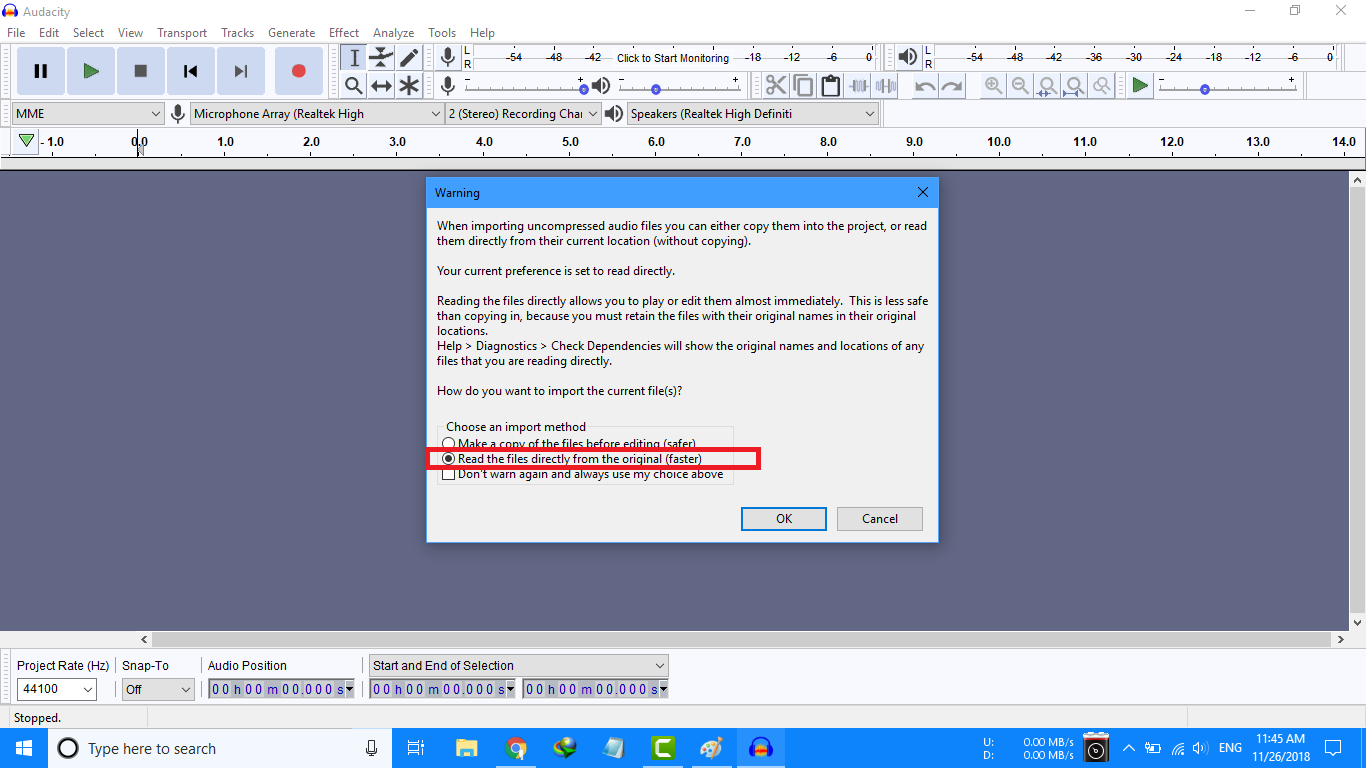
Task: Click the Audio Position time field
Action: pos(281,689)
